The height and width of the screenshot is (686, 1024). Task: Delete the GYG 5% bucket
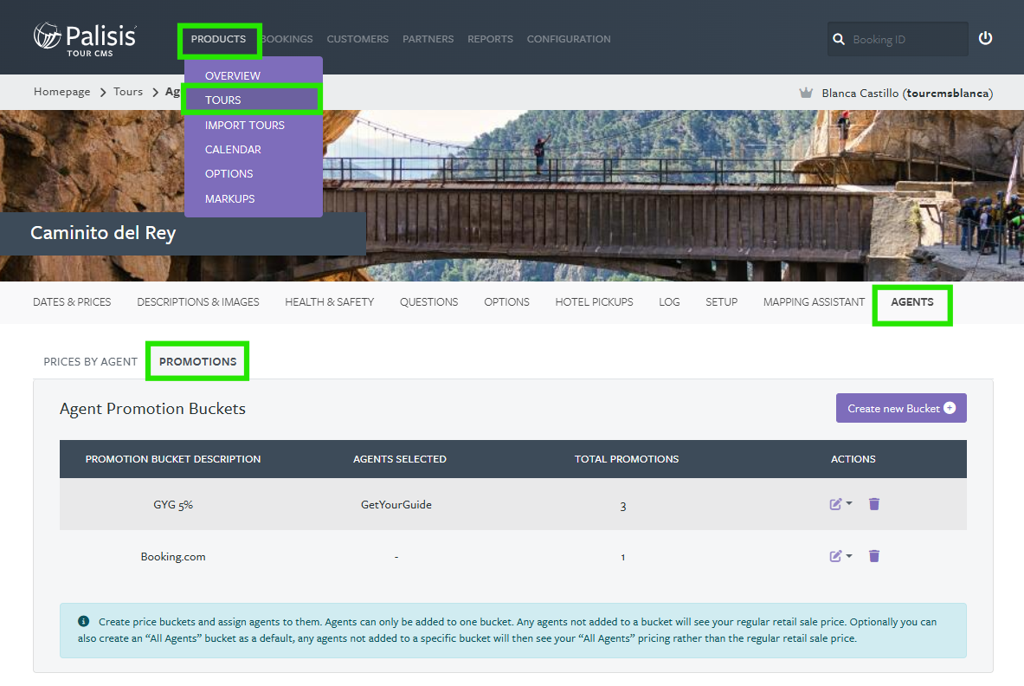pos(874,504)
